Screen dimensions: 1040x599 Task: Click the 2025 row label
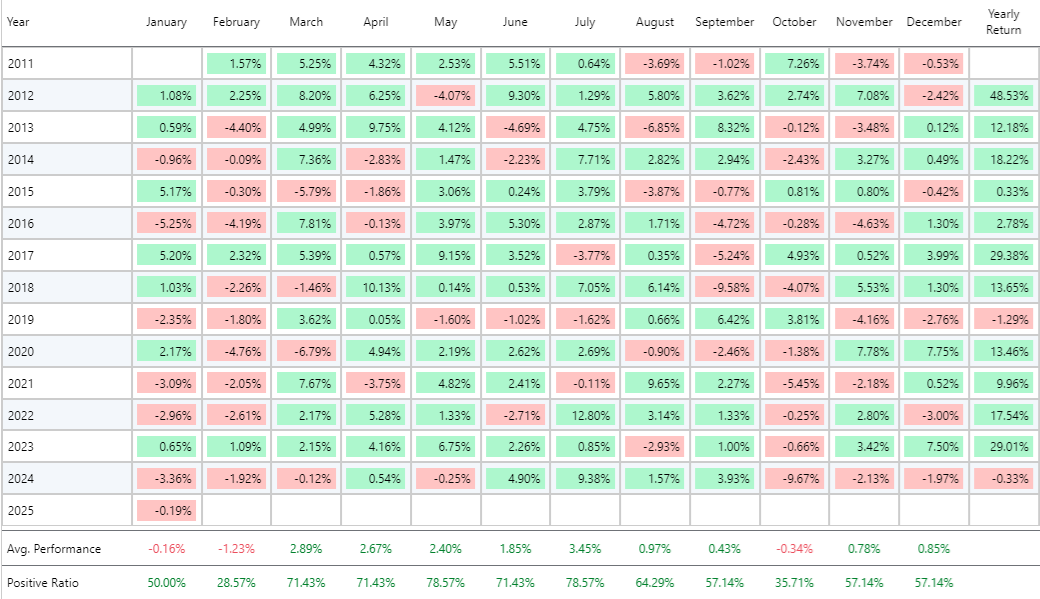pyautogui.click(x=20, y=510)
